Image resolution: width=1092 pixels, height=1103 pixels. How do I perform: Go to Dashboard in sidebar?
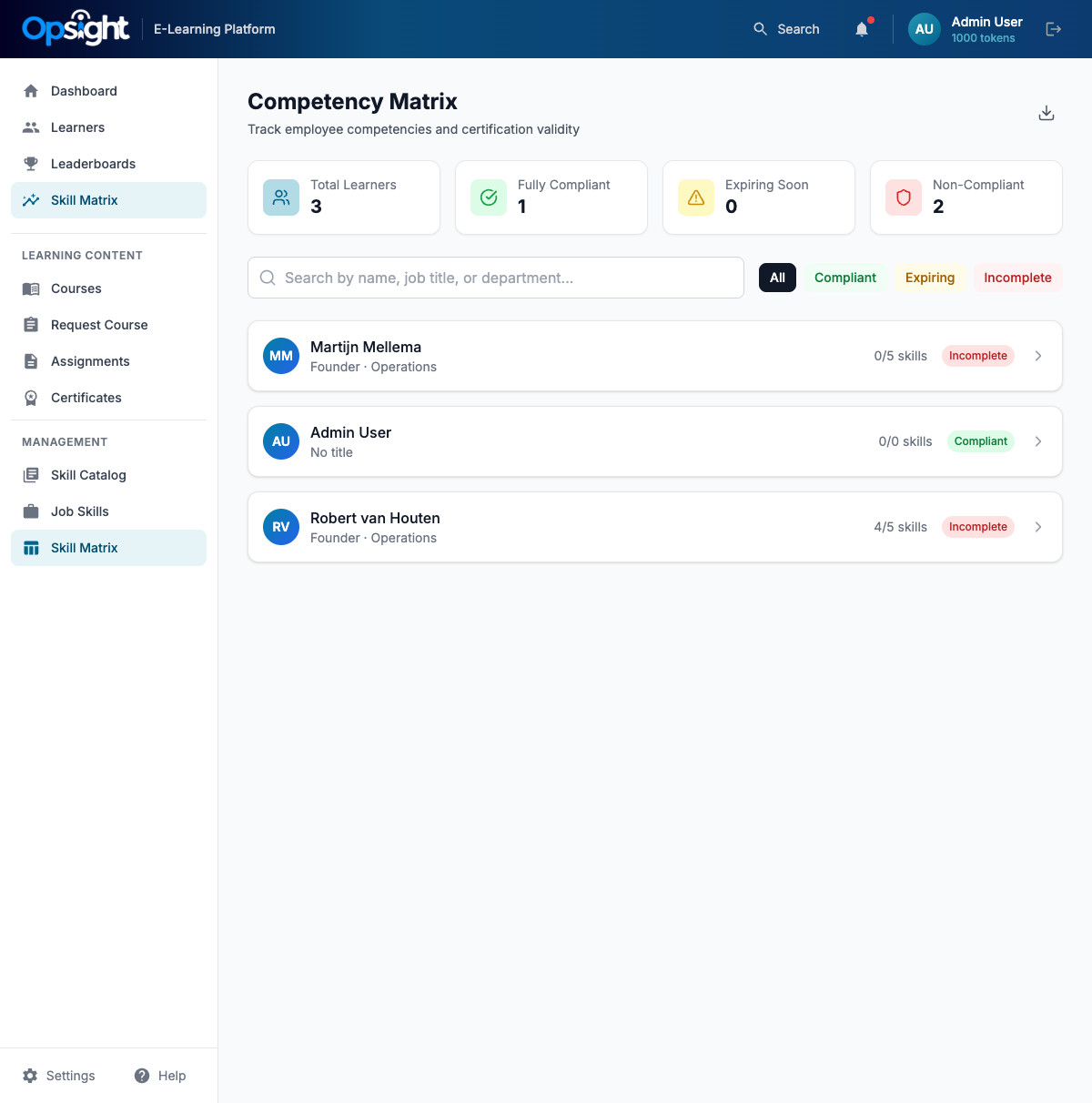coord(84,91)
